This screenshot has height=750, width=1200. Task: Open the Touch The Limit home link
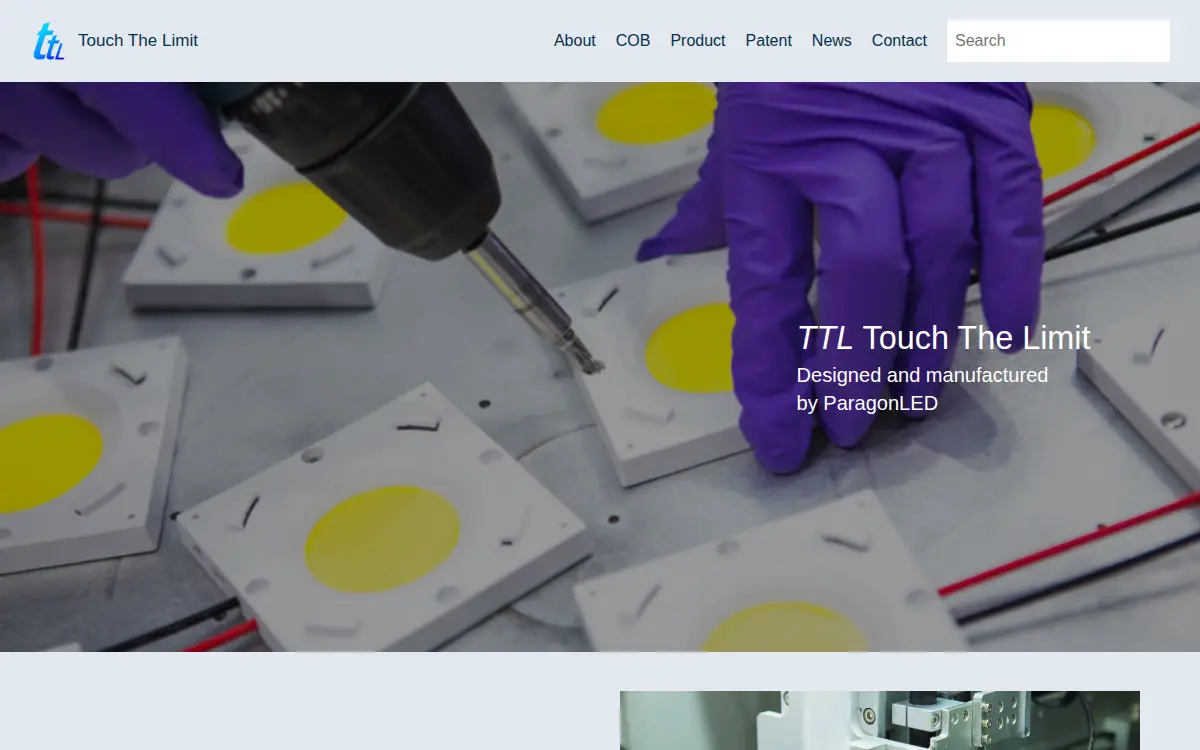(x=138, y=41)
